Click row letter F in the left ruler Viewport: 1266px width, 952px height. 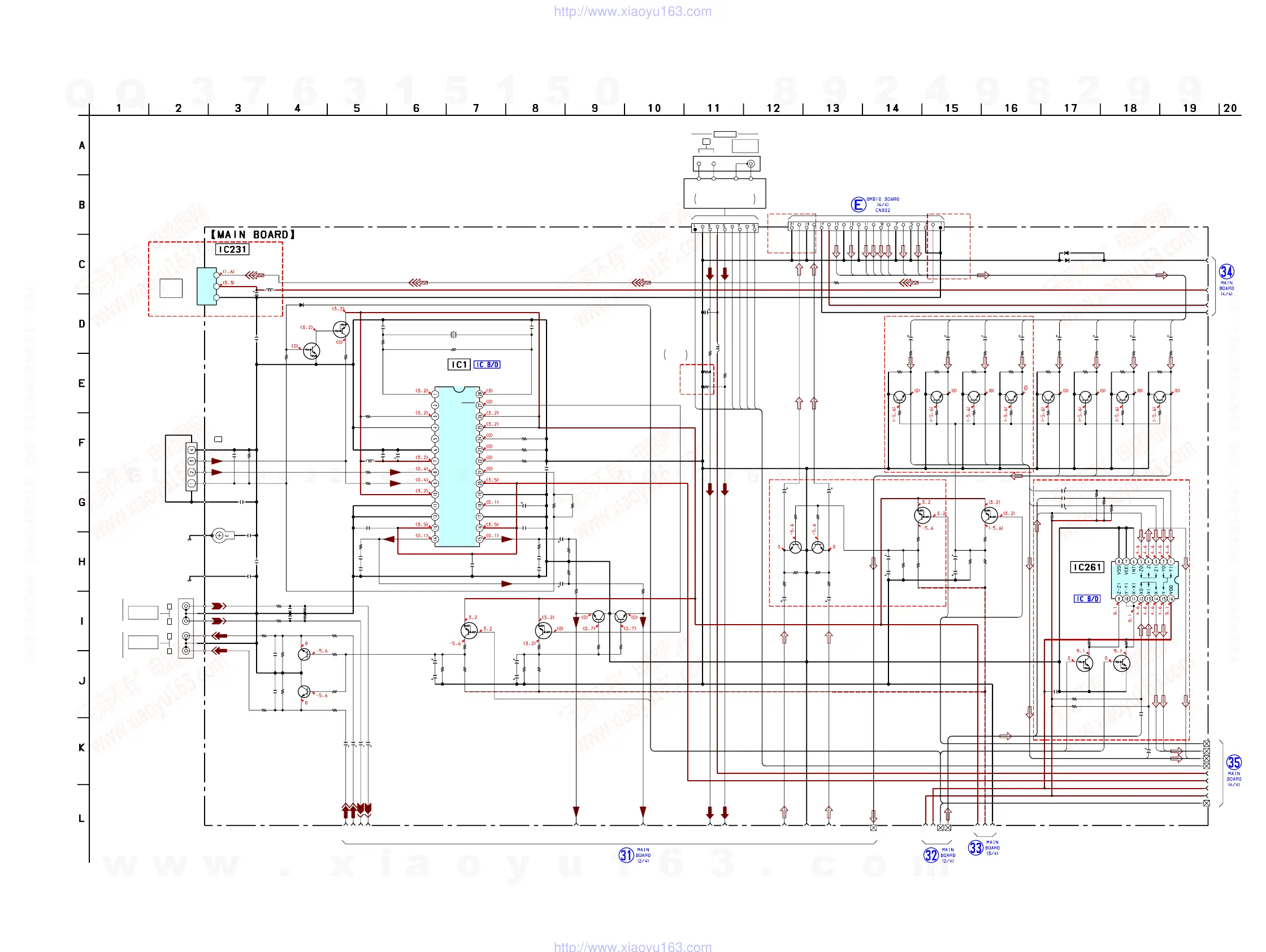[82, 443]
